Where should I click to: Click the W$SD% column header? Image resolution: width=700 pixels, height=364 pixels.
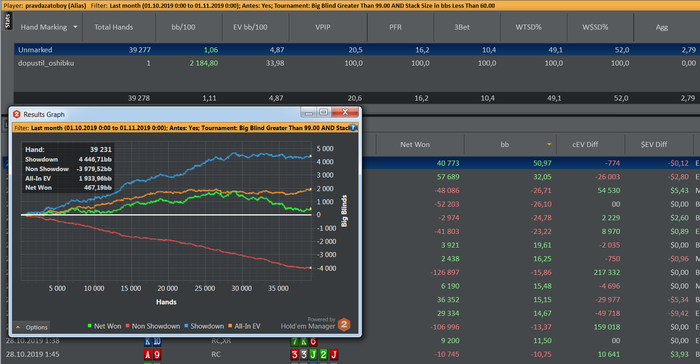(x=595, y=27)
